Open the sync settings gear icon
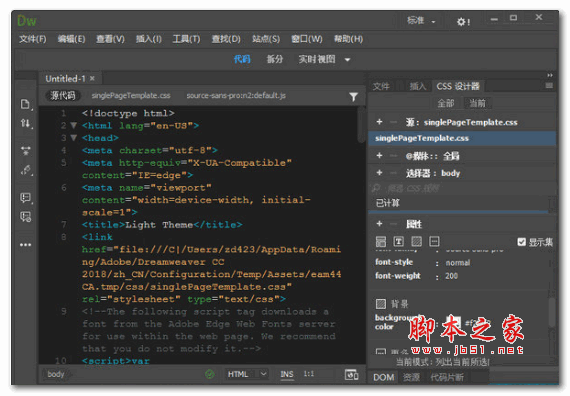The height and width of the screenshot is (396, 570). (x=463, y=22)
